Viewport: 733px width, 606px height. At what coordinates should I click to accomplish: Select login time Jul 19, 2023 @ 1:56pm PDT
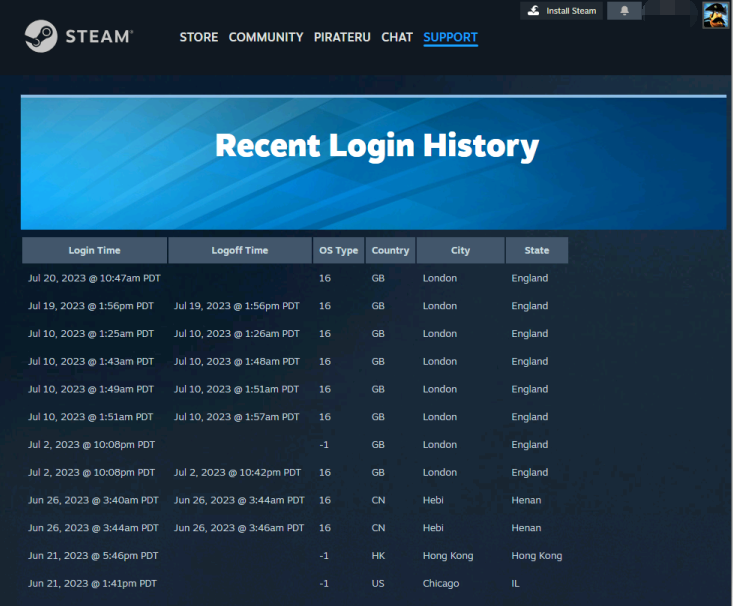[91, 306]
